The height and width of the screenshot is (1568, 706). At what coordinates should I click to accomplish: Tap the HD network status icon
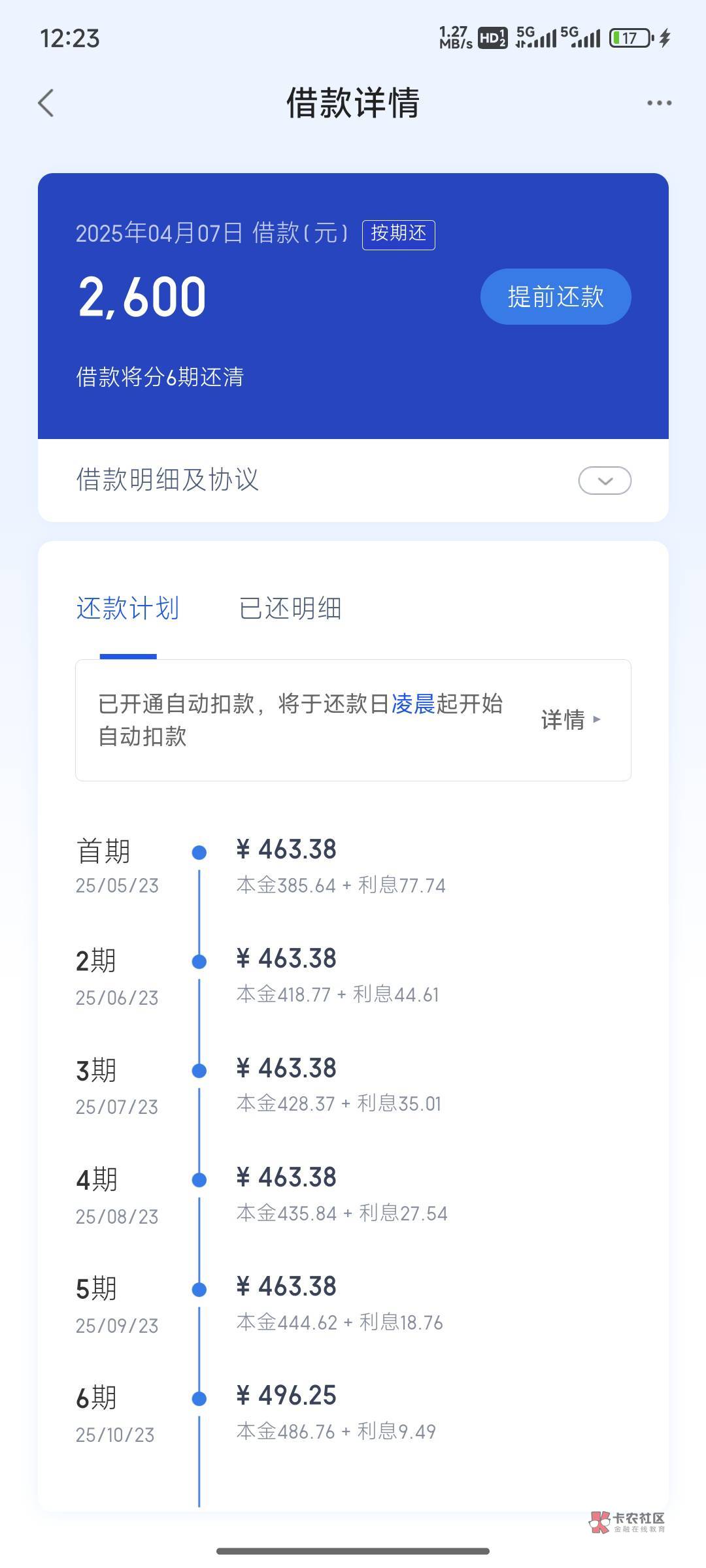pyautogui.click(x=492, y=38)
